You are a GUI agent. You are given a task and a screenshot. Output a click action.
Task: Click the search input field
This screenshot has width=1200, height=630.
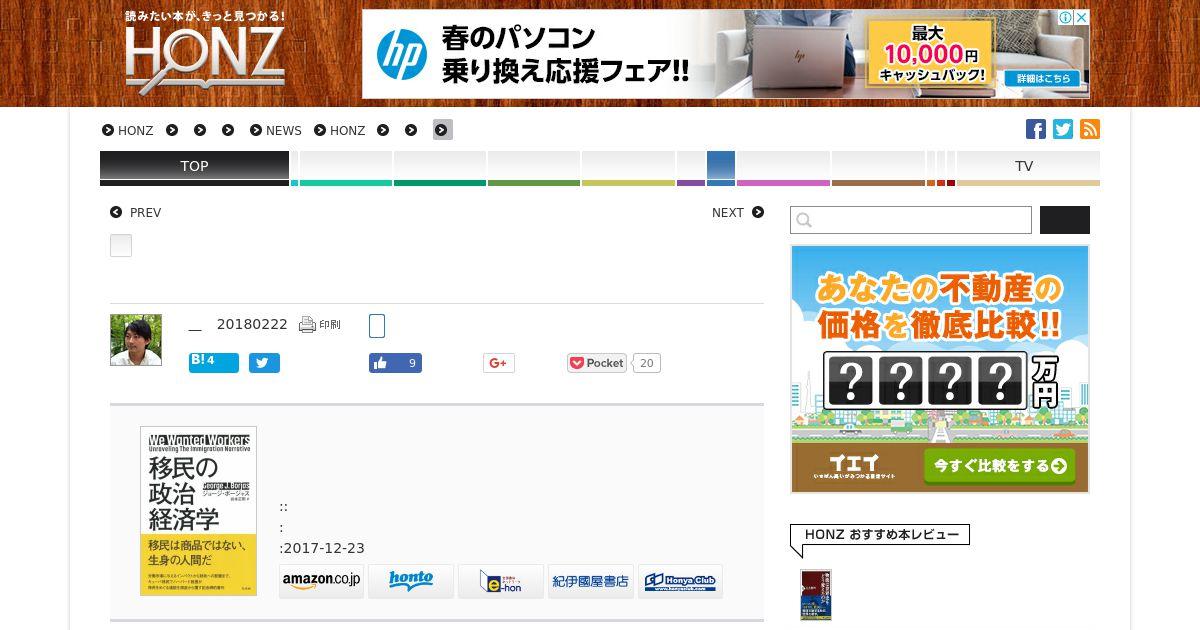click(911, 220)
